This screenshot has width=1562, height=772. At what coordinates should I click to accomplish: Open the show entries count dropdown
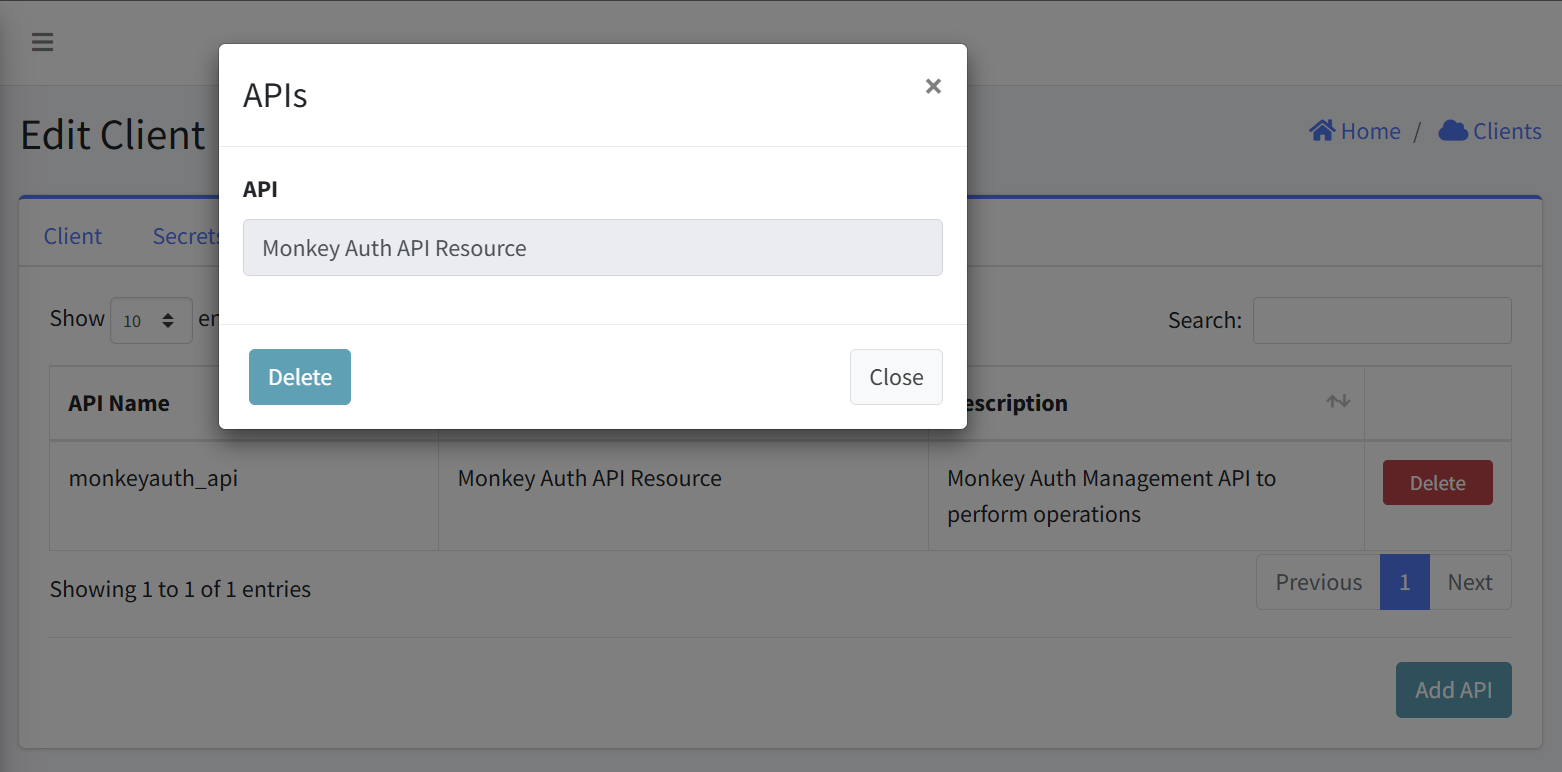pos(151,321)
